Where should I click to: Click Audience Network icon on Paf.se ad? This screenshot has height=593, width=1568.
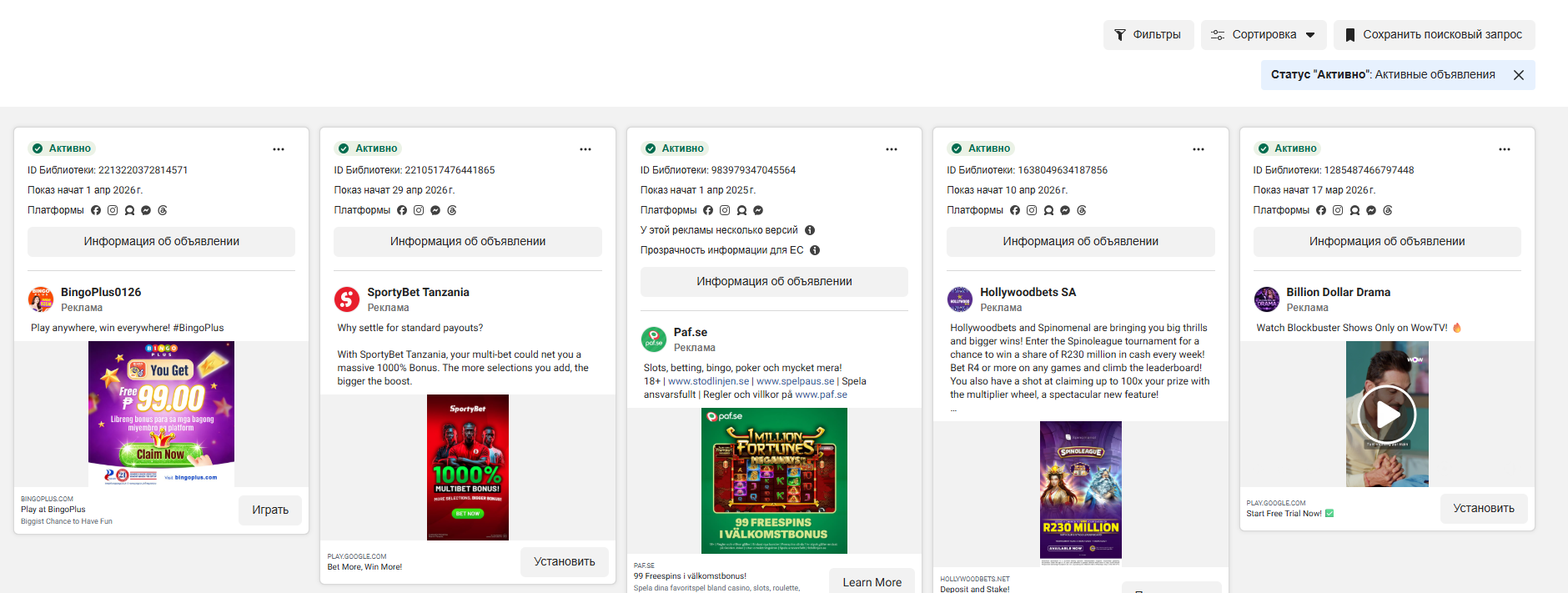[x=741, y=210]
